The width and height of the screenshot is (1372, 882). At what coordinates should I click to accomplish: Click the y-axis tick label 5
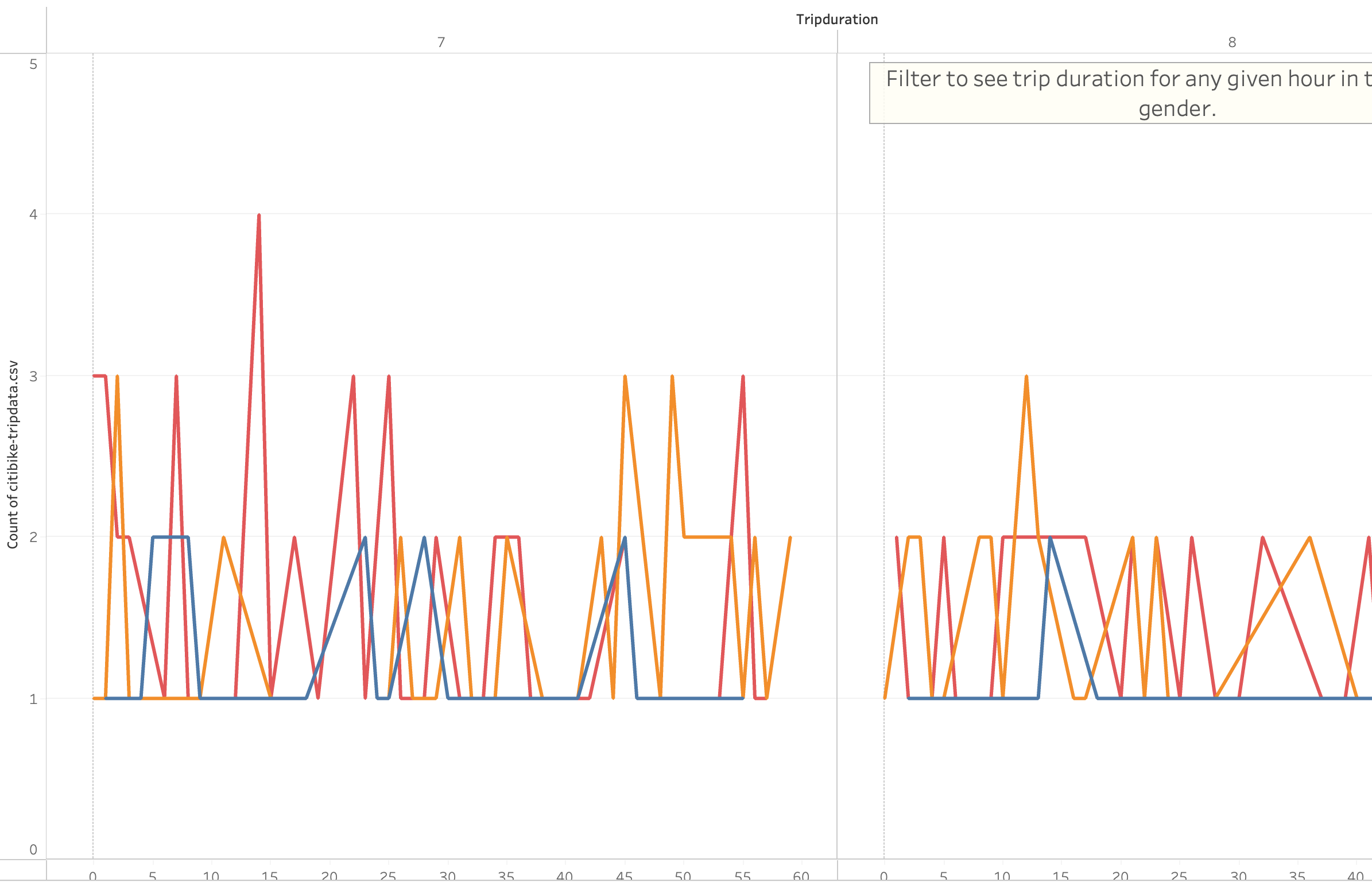click(x=33, y=64)
